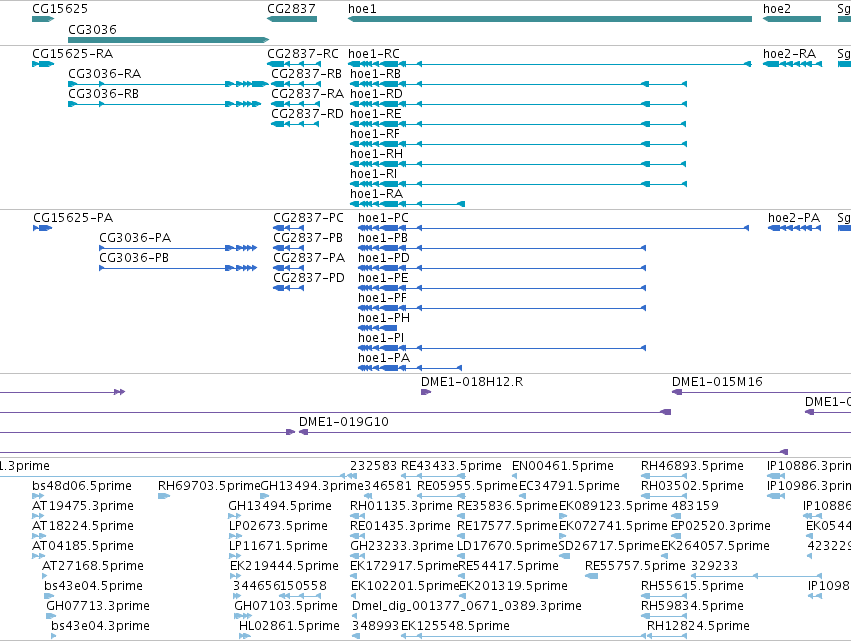Select the hoe1-RH transcript label
This screenshot has height=641, width=851.
pyautogui.click(x=377, y=154)
